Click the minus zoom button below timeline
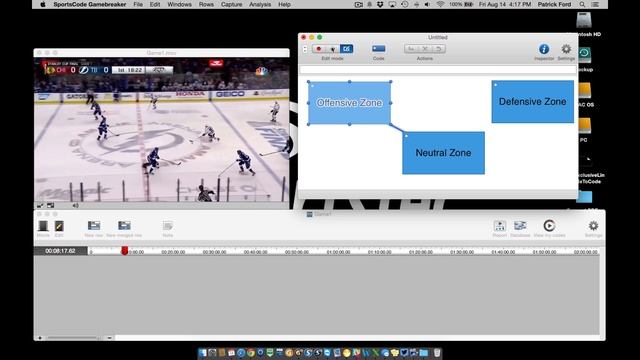This screenshot has width=640, height=360. click(109, 338)
